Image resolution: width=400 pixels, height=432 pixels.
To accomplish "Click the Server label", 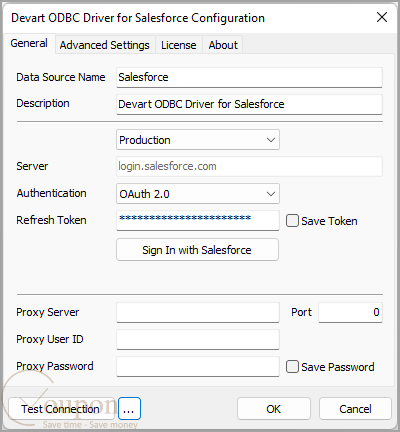I will click(x=32, y=166).
